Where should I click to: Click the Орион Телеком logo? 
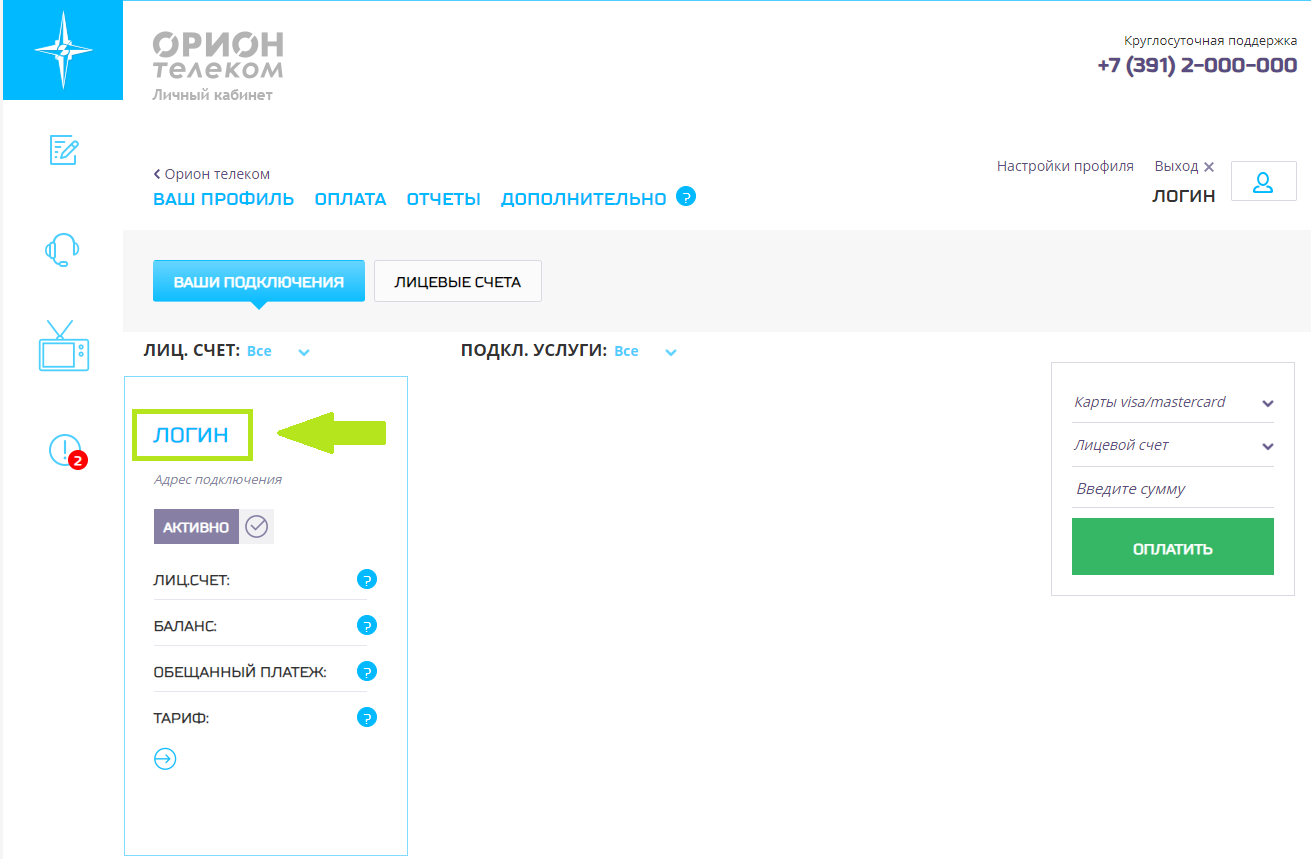click(218, 55)
